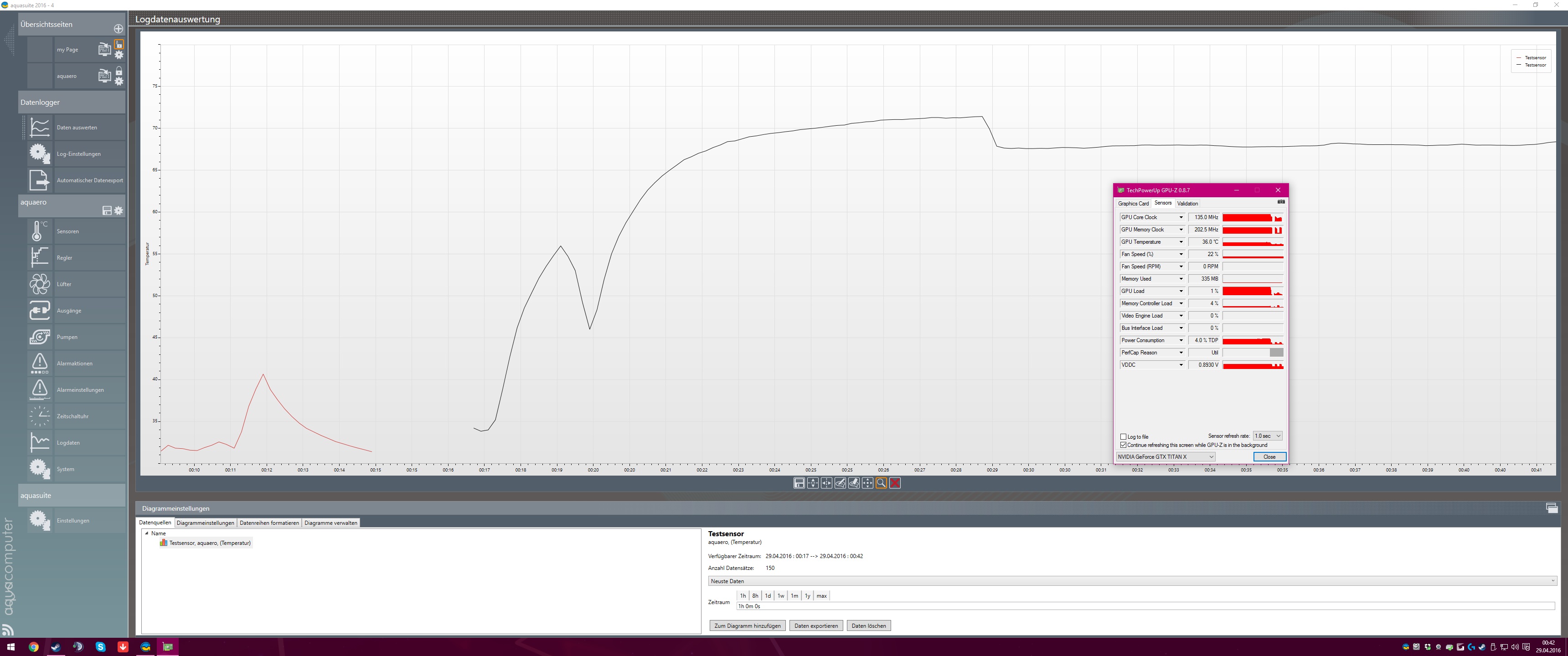The width and height of the screenshot is (1568, 656).
Task: Open Alarmaktionen warning icon
Action: pos(40,363)
